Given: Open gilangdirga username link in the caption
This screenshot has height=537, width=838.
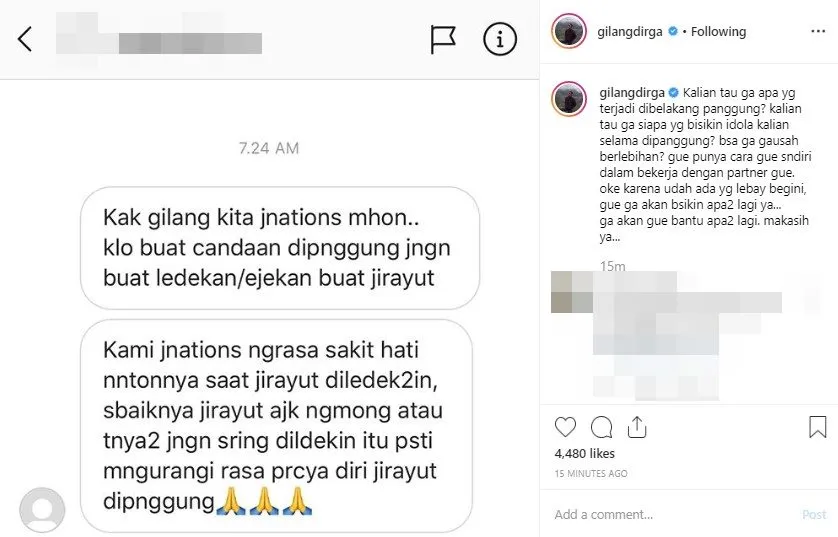Looking at the screenshot, I should tap(632, 92).
